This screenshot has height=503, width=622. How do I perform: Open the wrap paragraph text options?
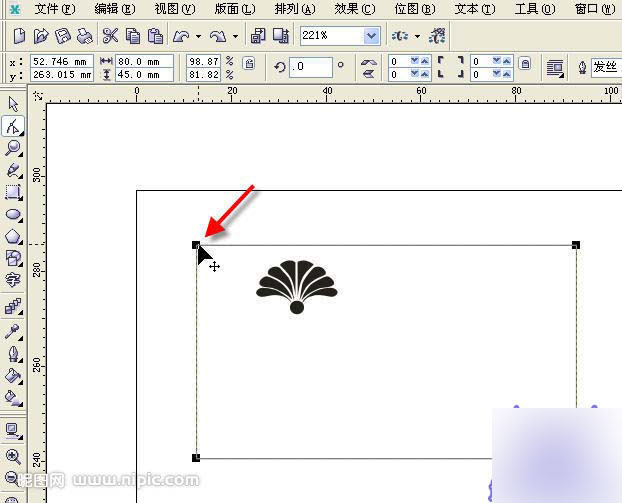[x=555, y=68]
